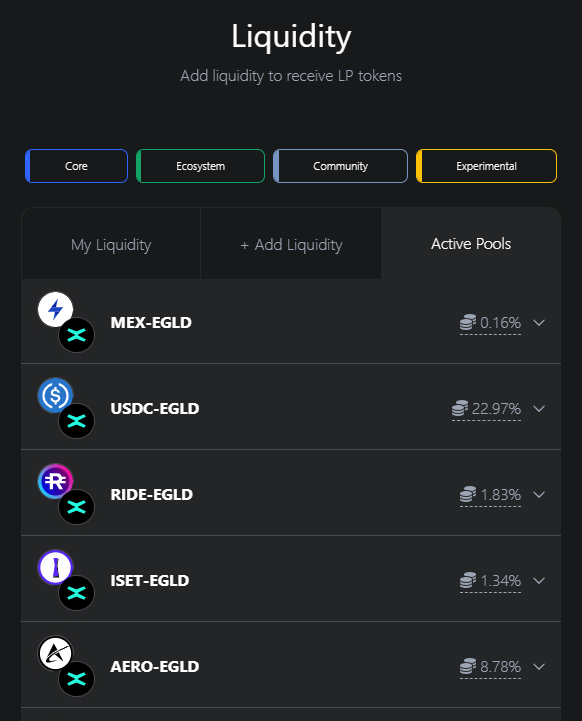Click the USDC dollar token icon

click(55, 395)
